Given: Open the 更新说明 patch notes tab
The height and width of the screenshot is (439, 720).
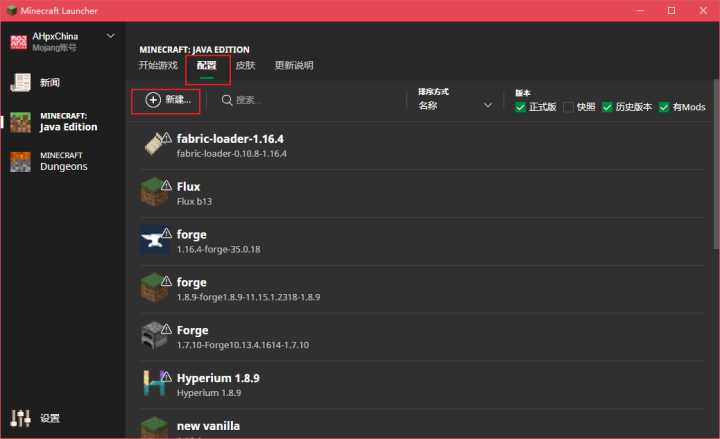Looking at the screenshot, I should [294, 66].
